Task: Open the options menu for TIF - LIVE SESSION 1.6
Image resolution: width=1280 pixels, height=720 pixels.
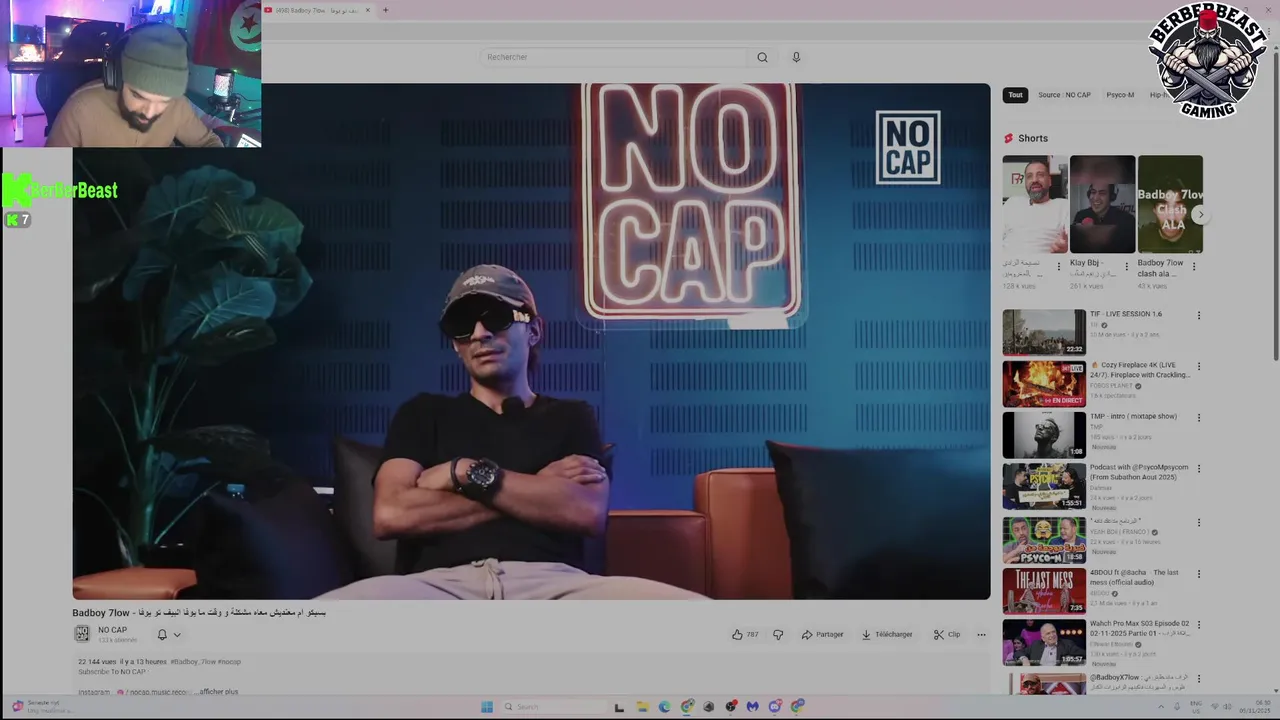Action: point(1198,316)
